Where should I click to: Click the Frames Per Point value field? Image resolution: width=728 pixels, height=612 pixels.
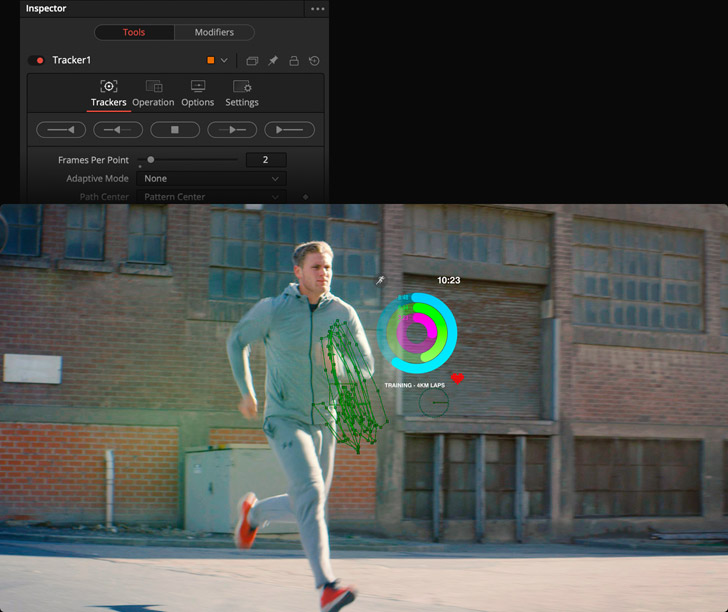tap(265, 160)
